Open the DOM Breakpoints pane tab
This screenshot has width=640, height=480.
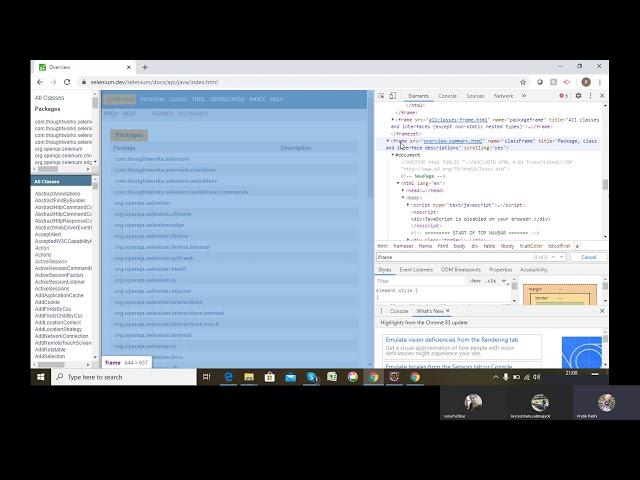[x=461, y=270]
